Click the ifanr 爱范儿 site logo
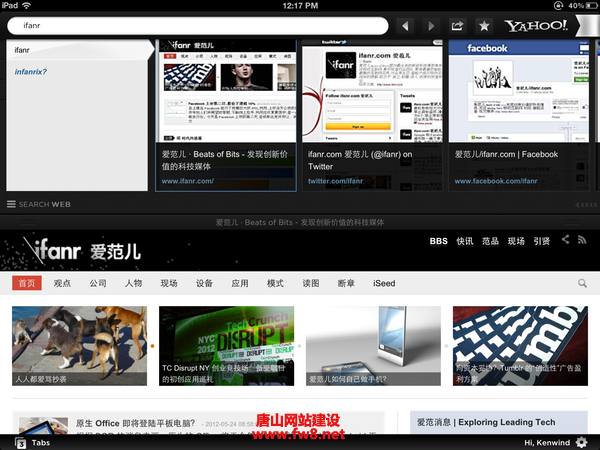600x450 pixels. pos(82,251)
